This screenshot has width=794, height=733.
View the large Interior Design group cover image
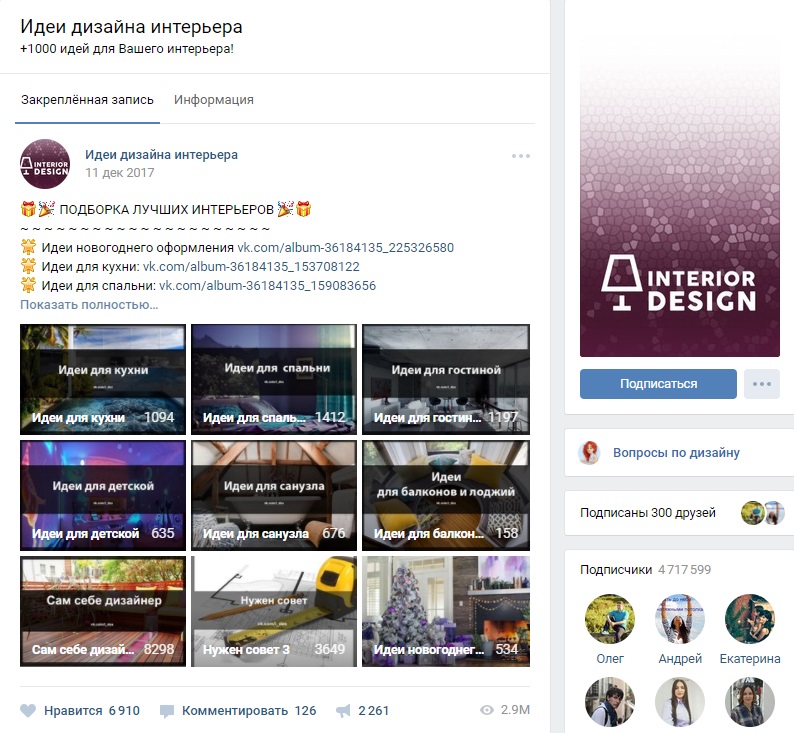(x=680, y=202)
